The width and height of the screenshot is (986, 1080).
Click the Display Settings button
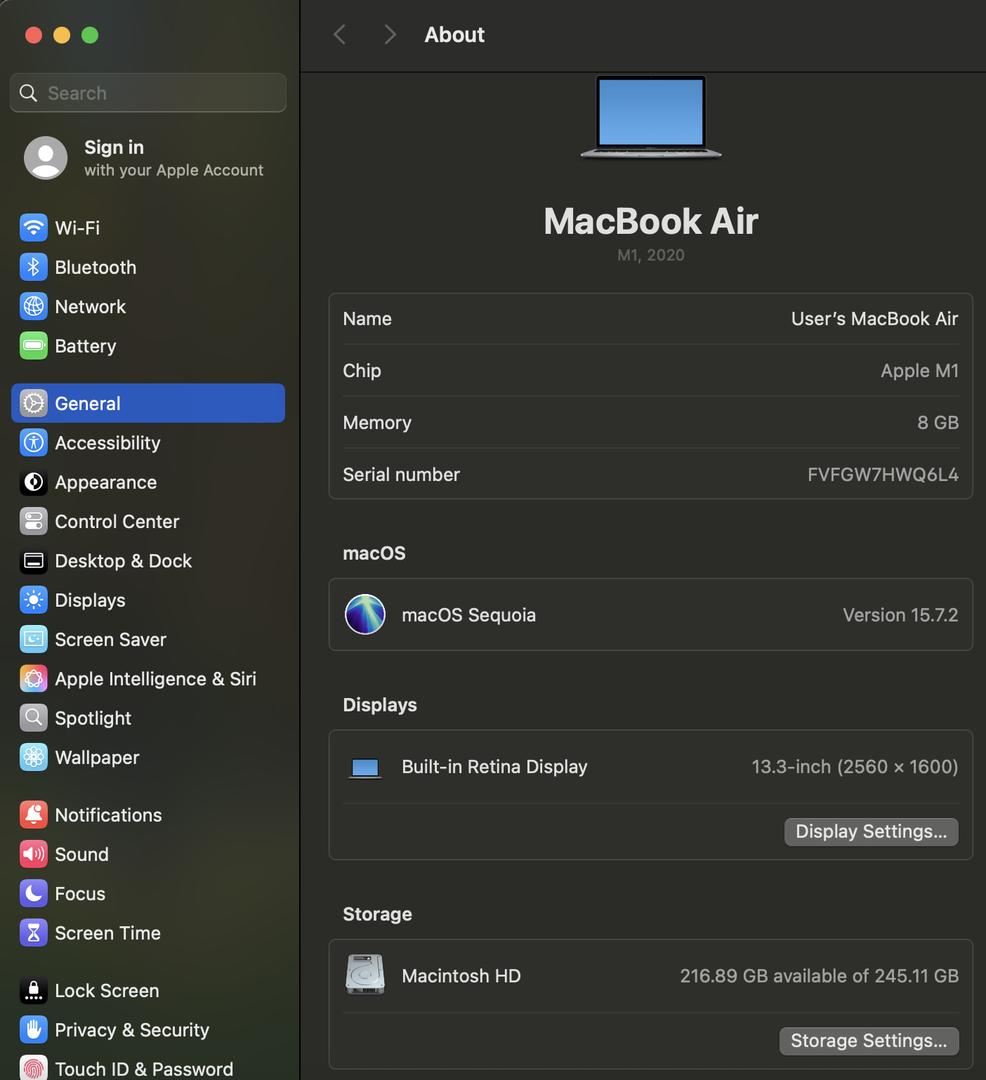pyautogui.click(x=870, y=832)
